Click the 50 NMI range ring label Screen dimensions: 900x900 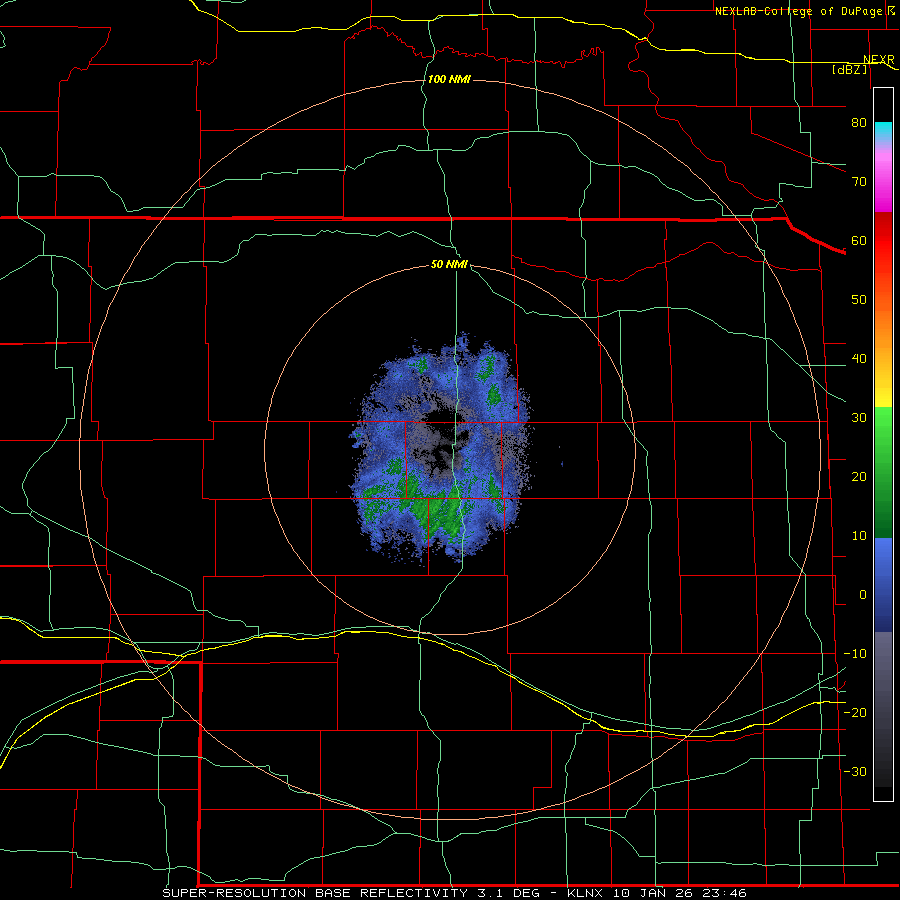pos(449,265)
